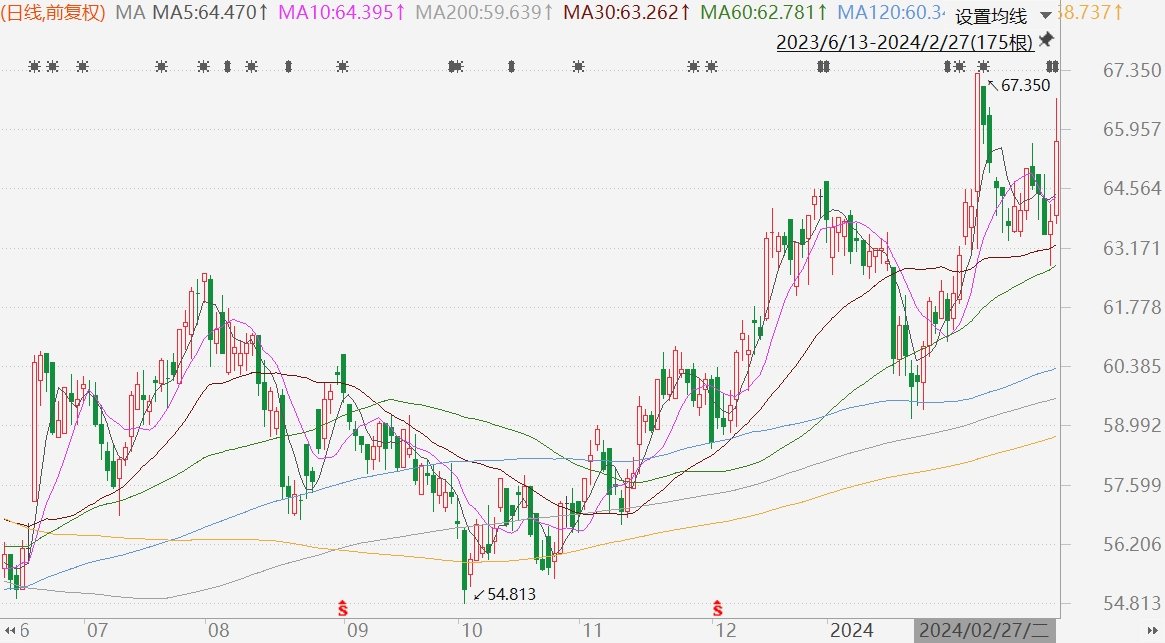Click the highlighted 2024/02/27 date label
Viewport: 1165px width, 643px height.
click(983, 631)
